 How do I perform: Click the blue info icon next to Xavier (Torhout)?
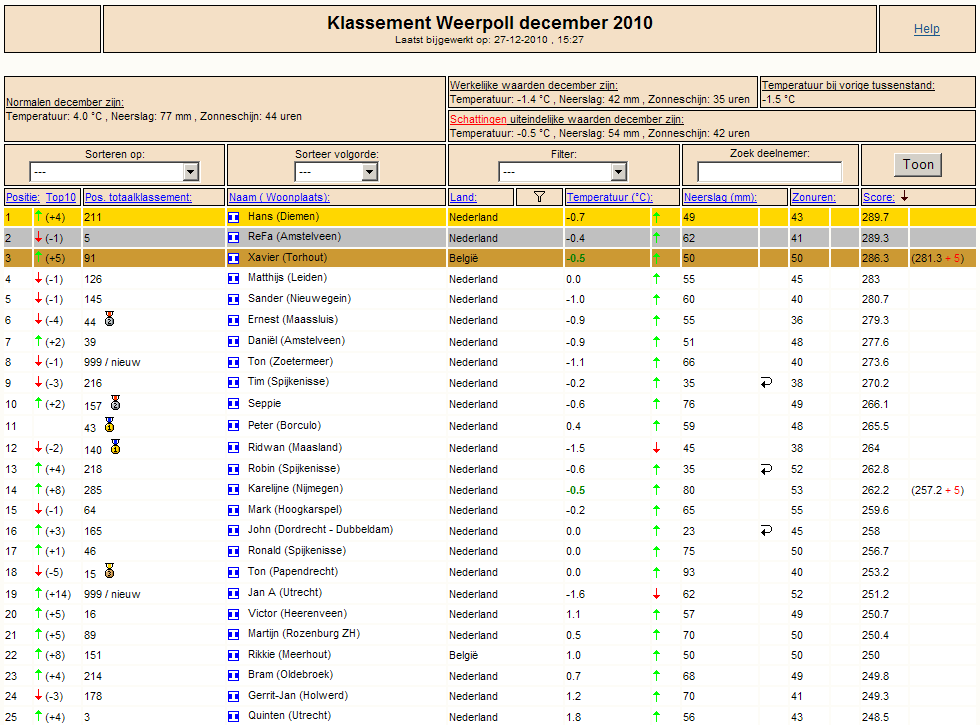click(234, 258)
